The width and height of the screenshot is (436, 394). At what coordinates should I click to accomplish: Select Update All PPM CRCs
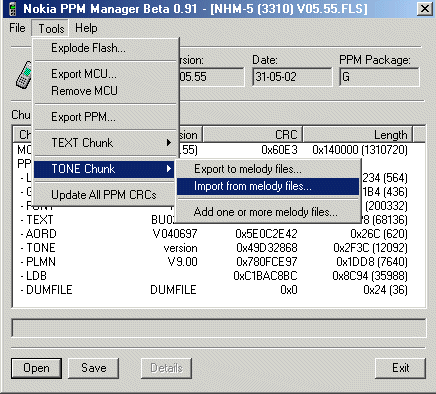tap(104, 195)
